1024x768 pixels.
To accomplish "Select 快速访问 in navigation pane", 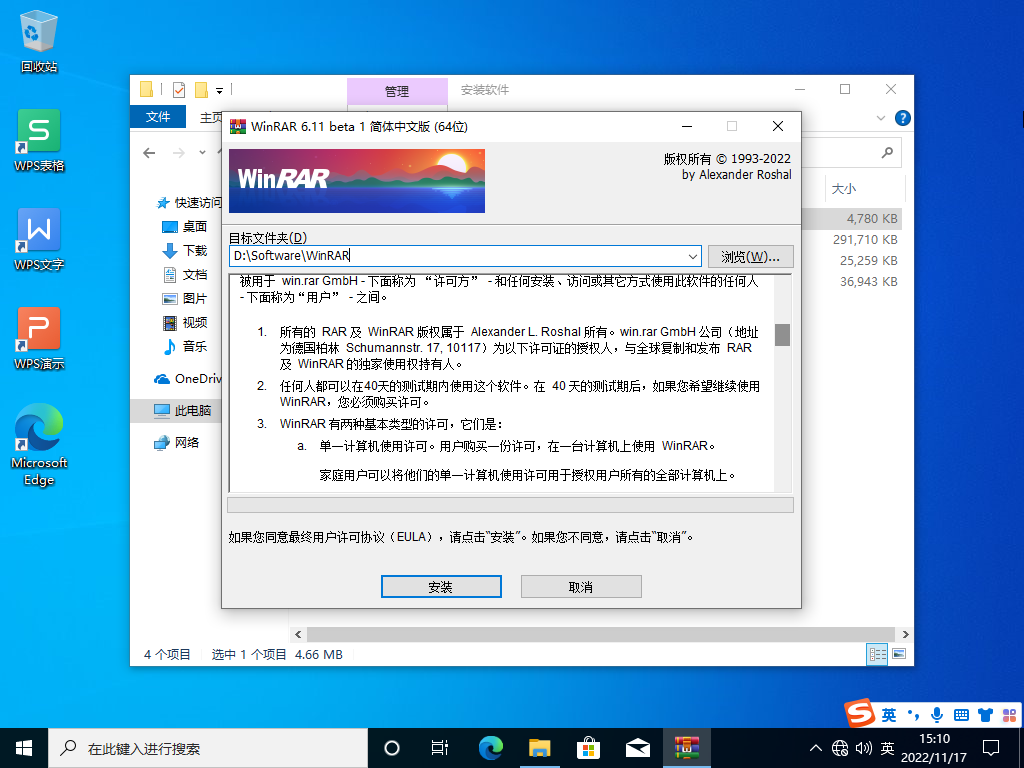I will tap(189, 202).
